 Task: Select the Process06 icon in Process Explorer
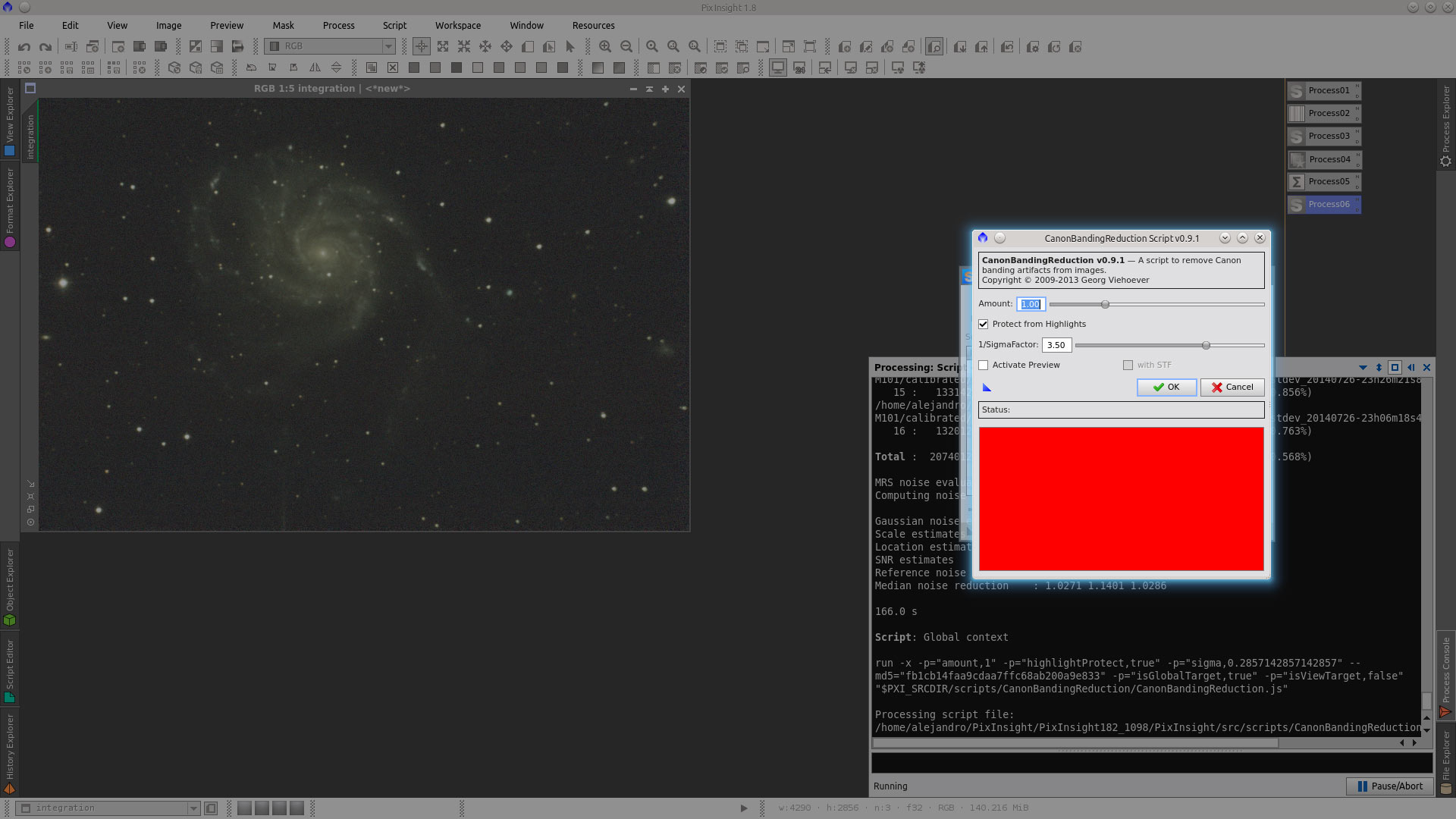1323,204
